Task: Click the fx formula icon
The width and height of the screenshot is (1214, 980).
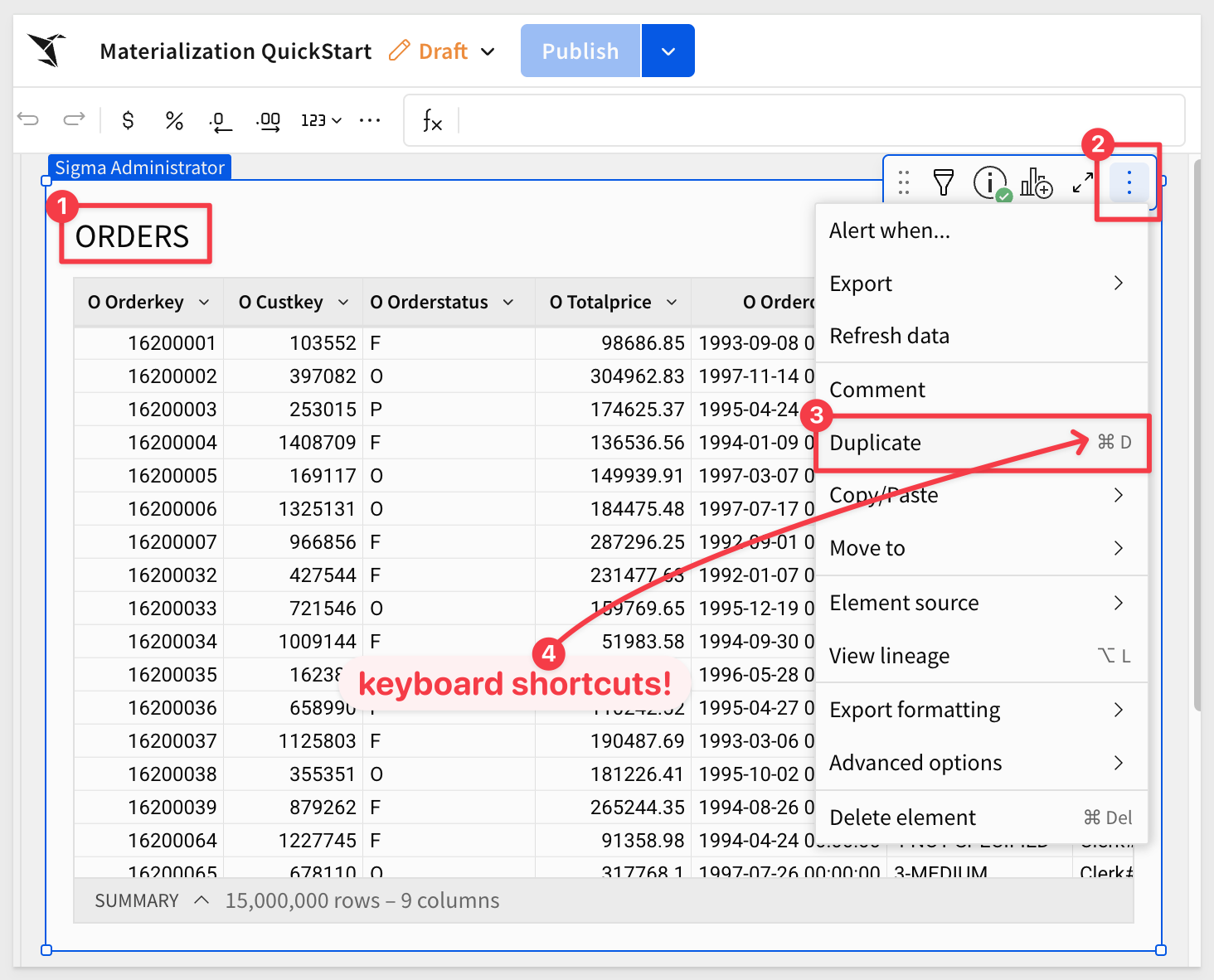Action: pos(432,120)
